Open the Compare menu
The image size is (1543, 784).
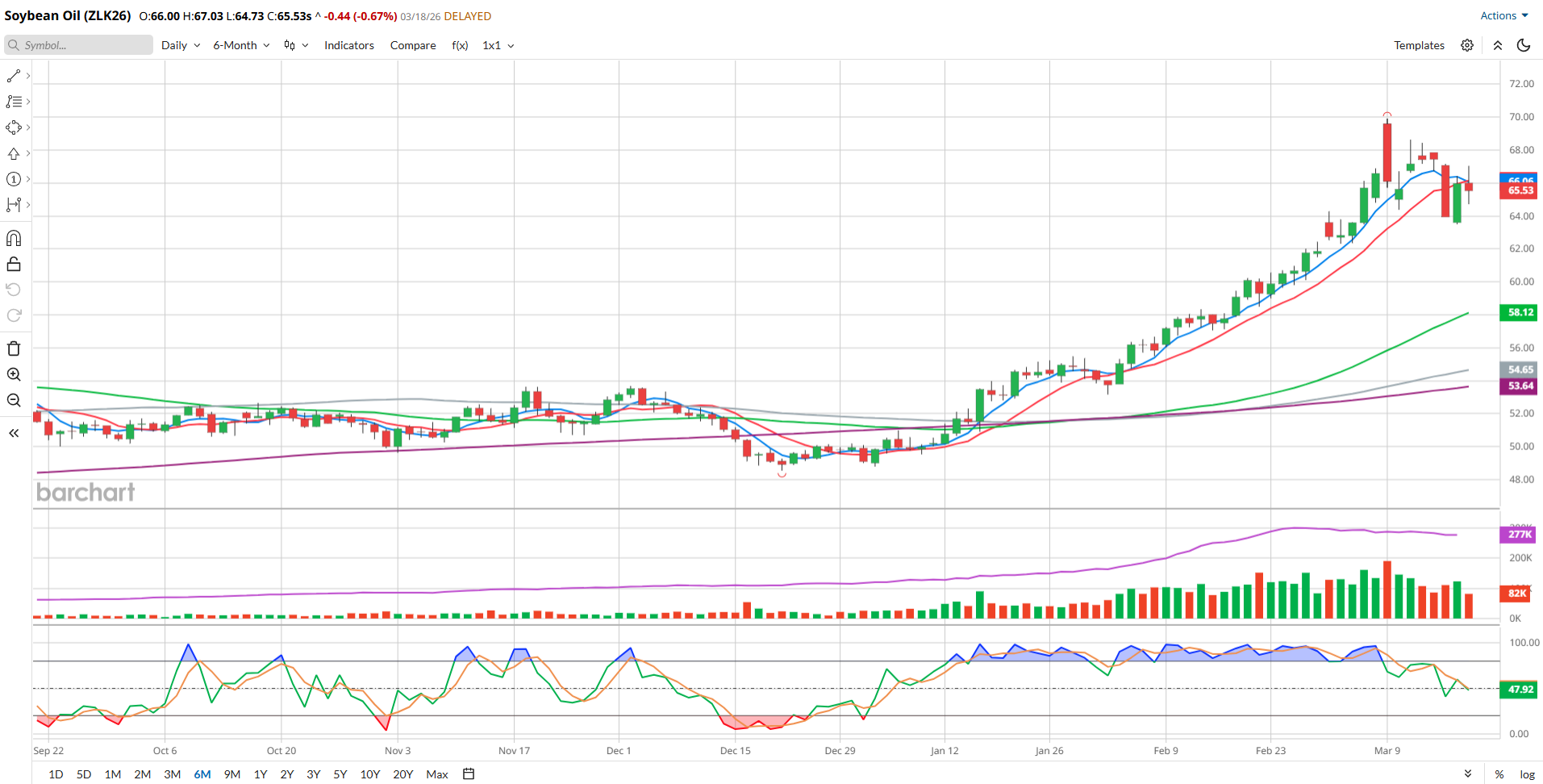tap(413, 45)
